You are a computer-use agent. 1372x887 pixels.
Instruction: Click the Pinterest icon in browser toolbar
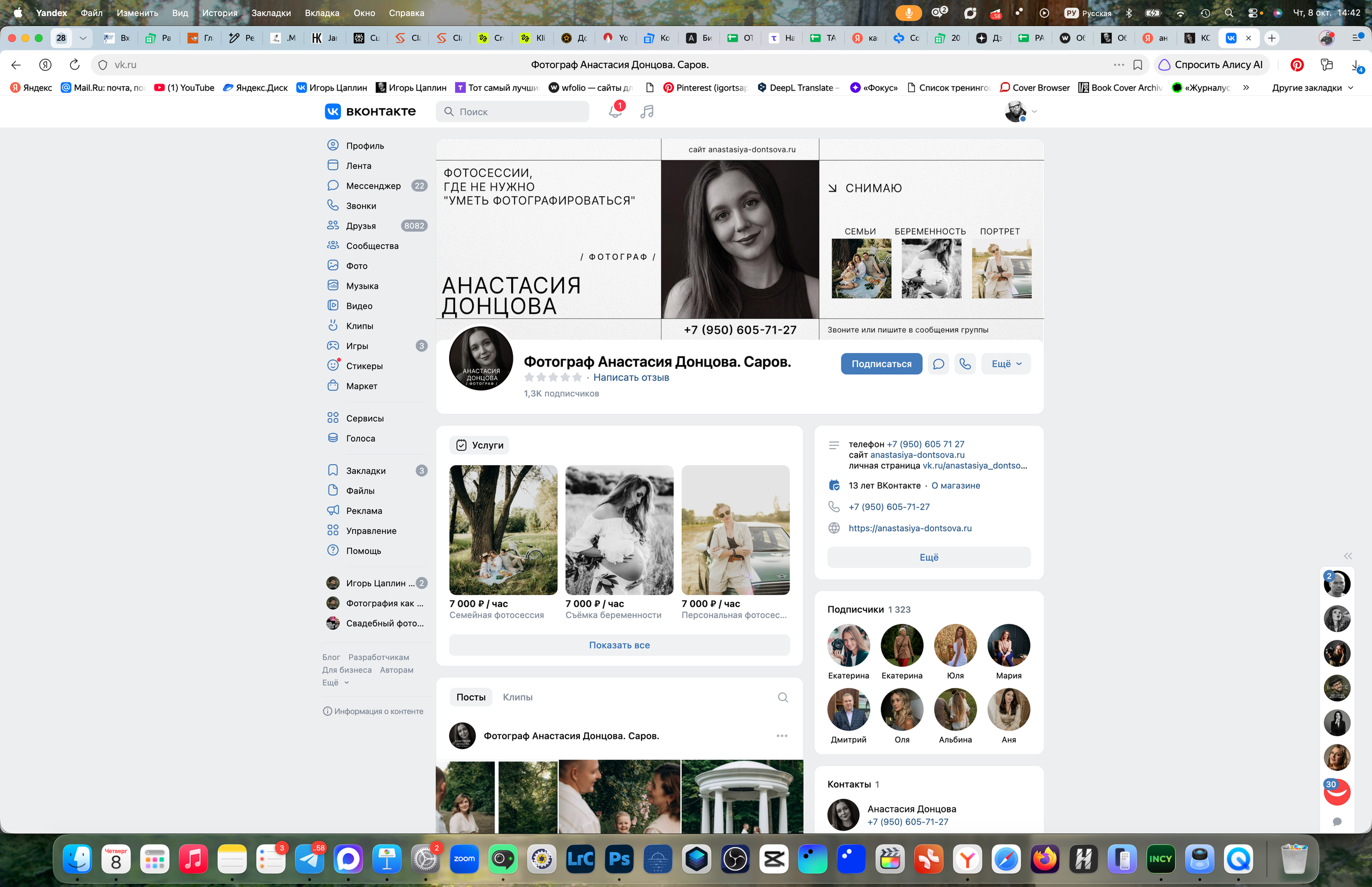point(1297,64)
